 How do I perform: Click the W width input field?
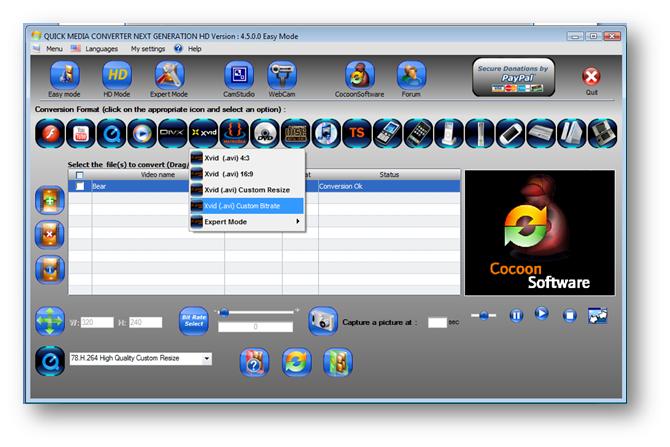tap(97, 322)
